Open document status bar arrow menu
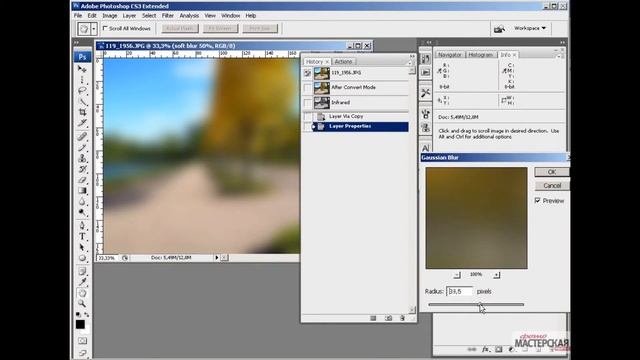This screenshot has height=360, width=640. (217, 258)
